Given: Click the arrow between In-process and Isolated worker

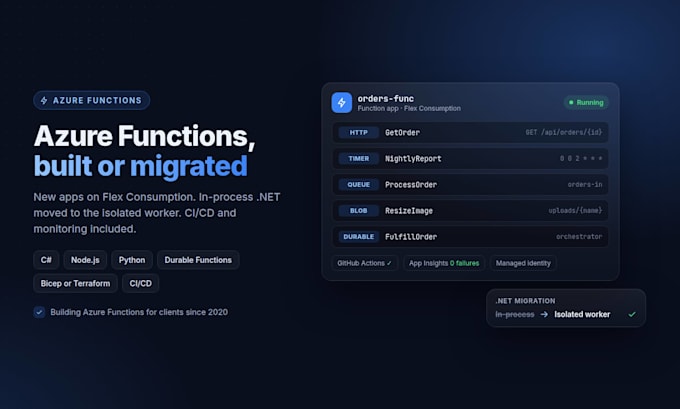Looking at the screenshot, I should [x=544, y=314].
